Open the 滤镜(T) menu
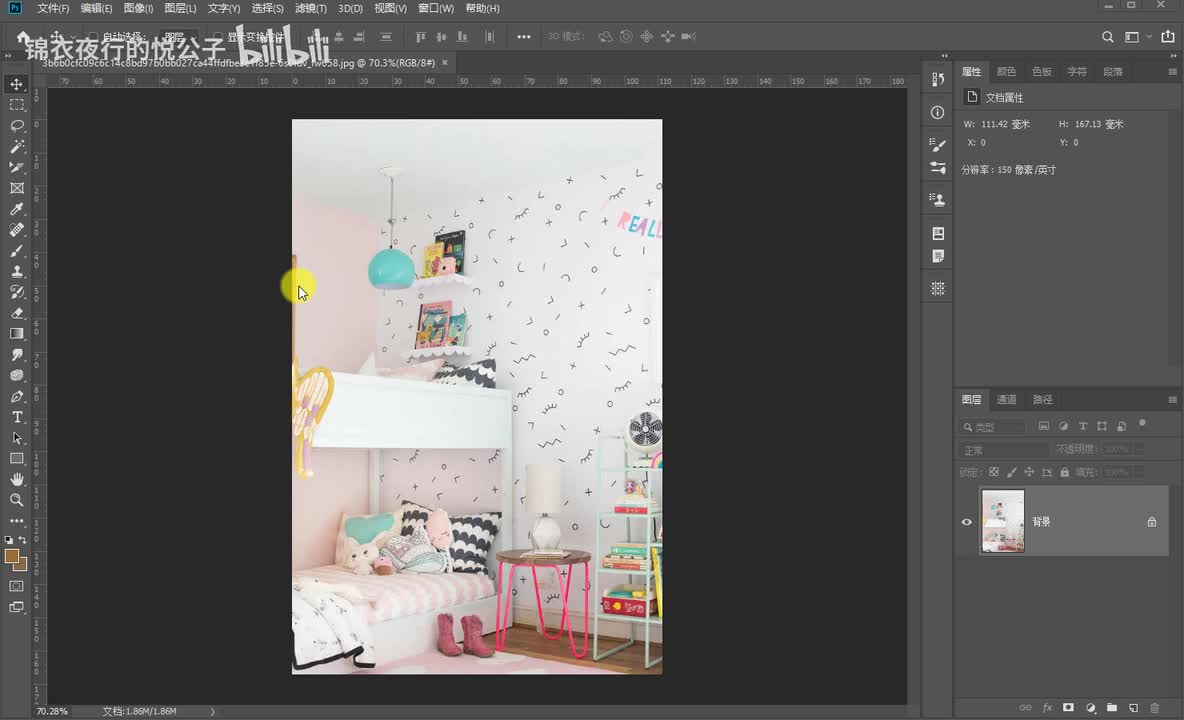 (311, 8)
